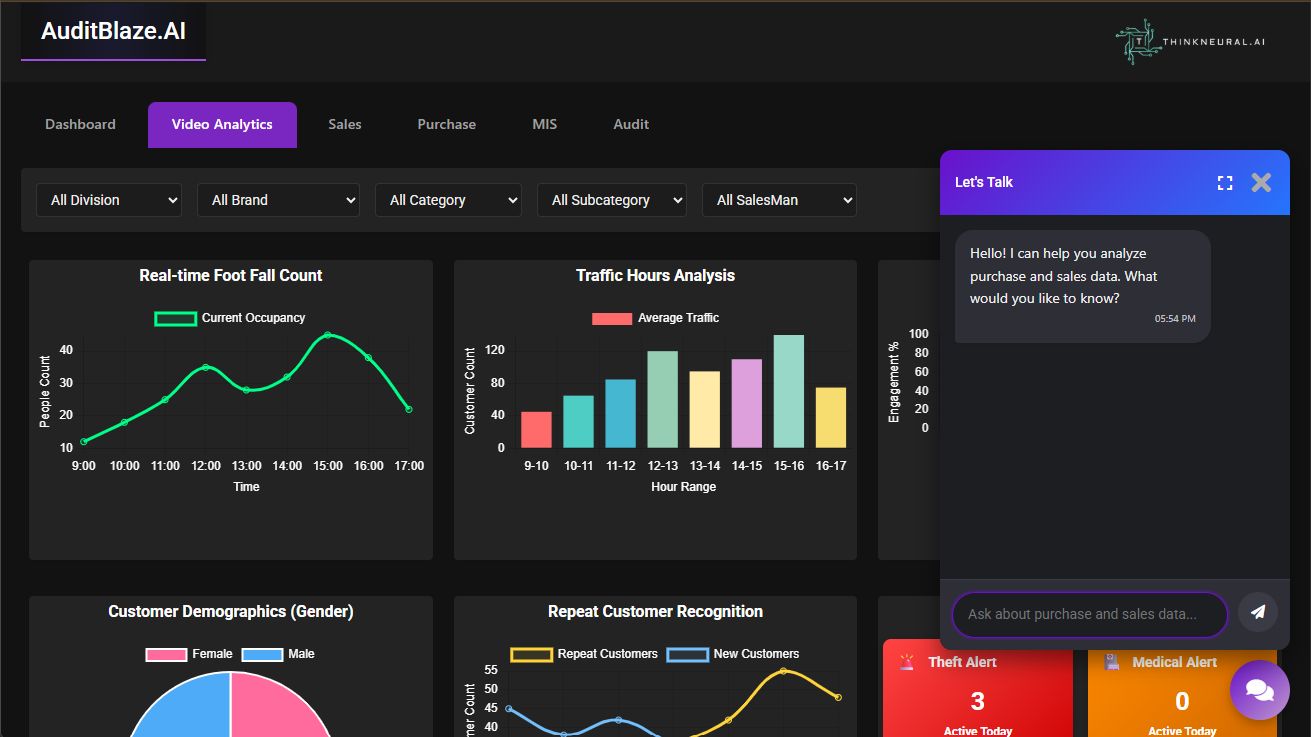Send the chat message with paper plane icon

1257,612
